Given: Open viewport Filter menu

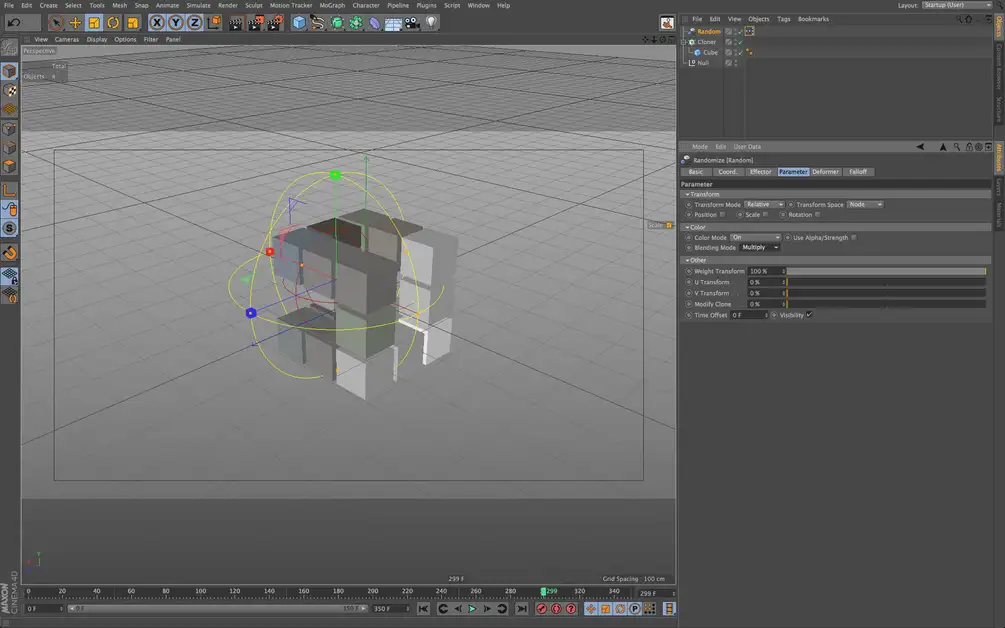Looking at the screenshot, I should pyautogui.click(x=151, y=39).
